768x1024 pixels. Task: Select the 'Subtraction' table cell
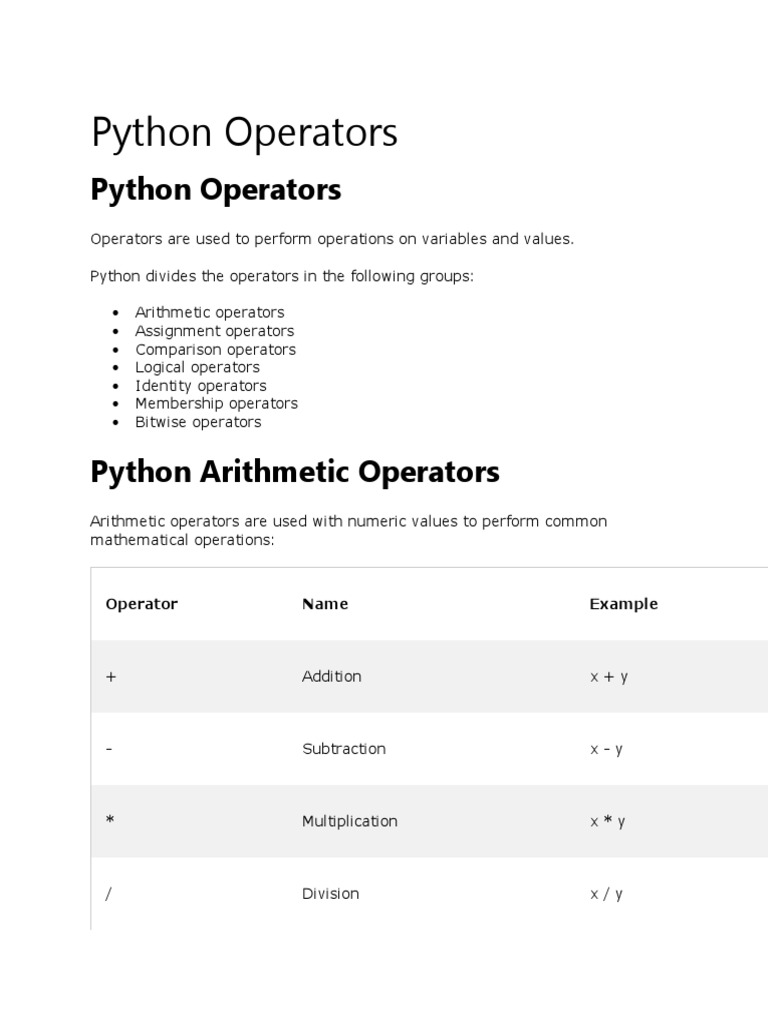click(344, 749)
